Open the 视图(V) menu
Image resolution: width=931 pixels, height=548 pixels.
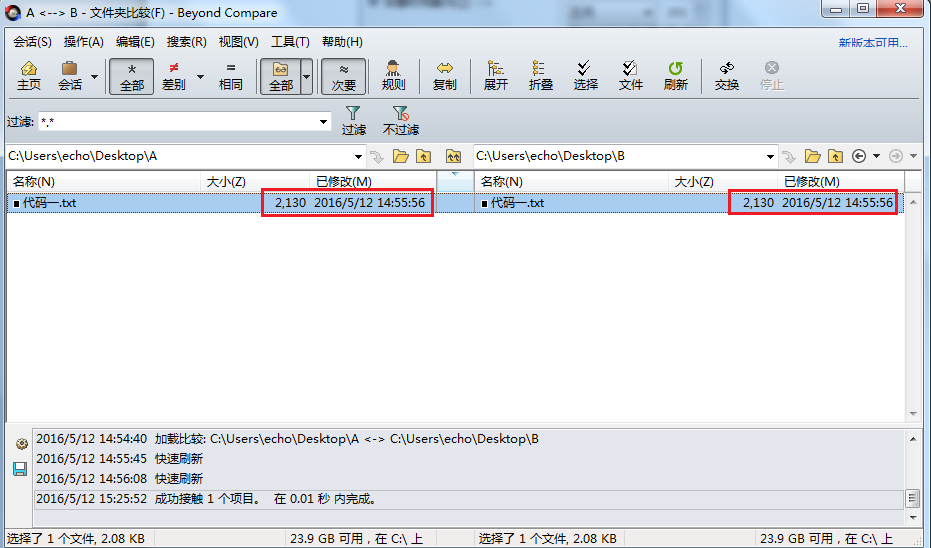click(238, 42)
